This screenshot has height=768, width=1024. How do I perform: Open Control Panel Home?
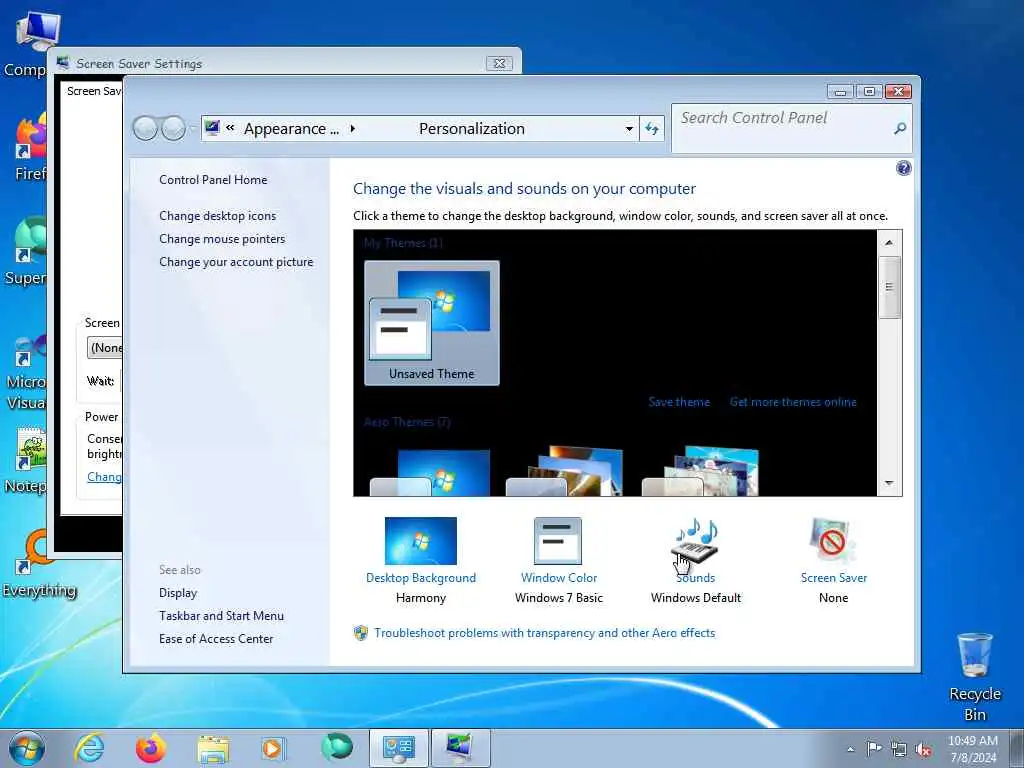pyautogui.click(x=213, y=180)
